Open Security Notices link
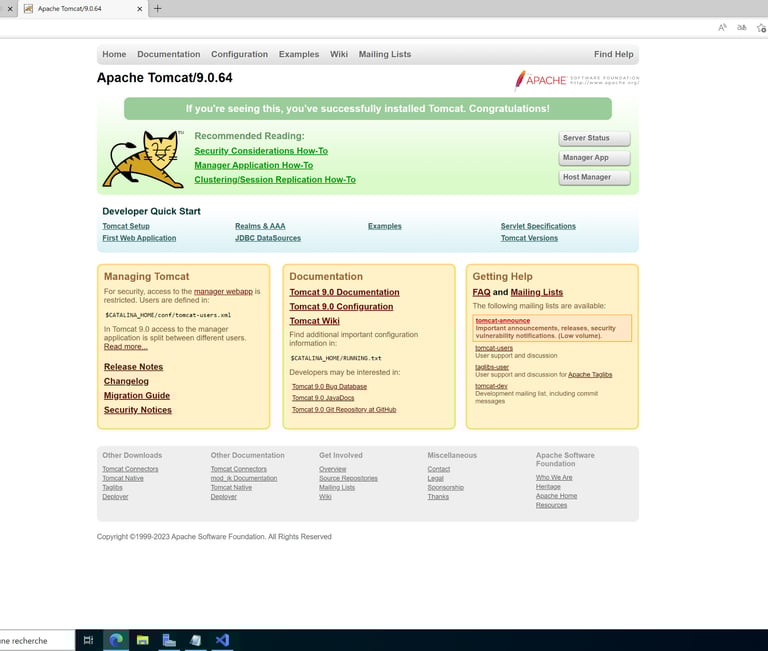 click(x=138, y=410)
